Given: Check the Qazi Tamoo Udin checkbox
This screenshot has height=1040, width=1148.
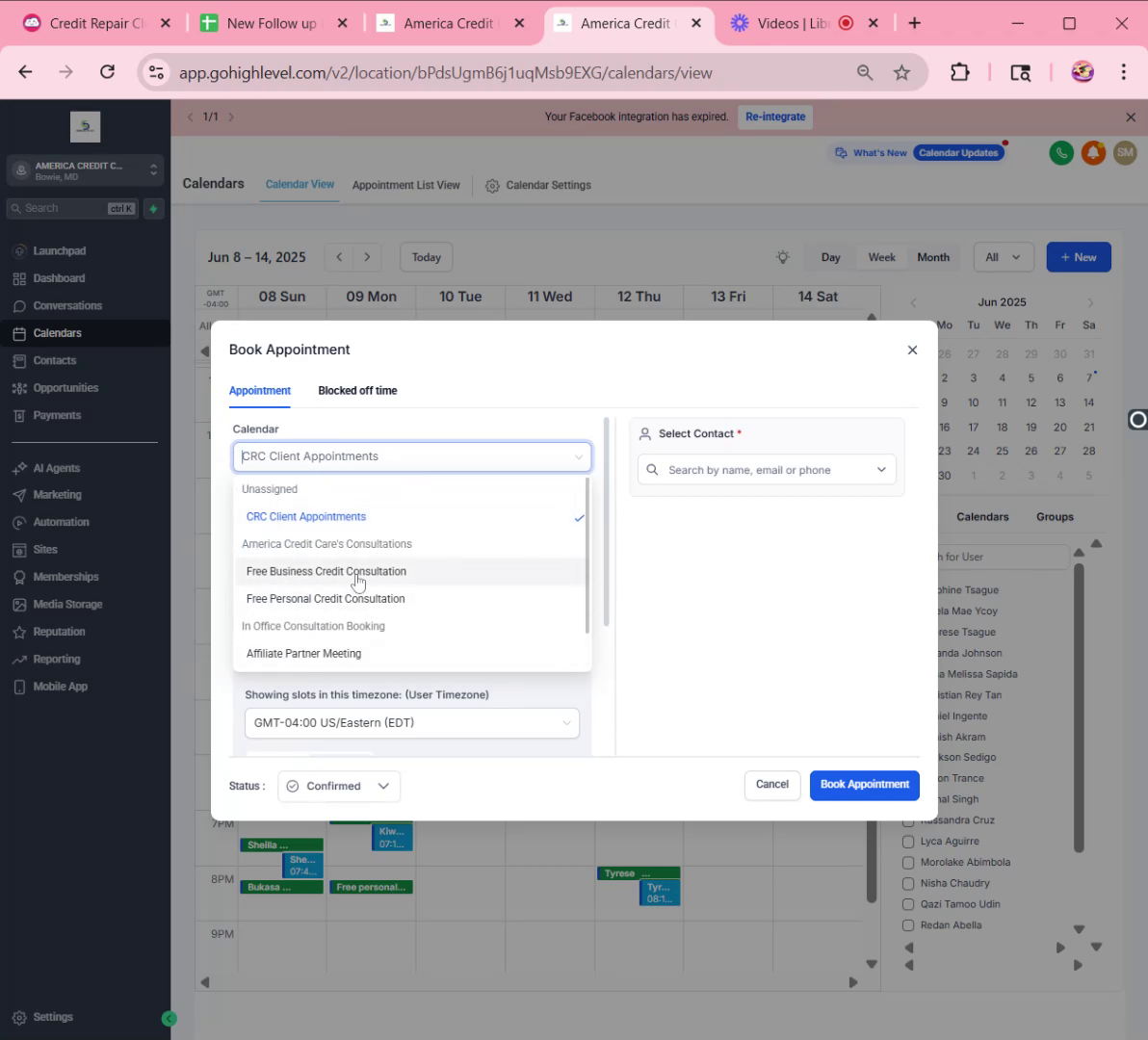Looking at the screenshot, I should coord(908,904).
